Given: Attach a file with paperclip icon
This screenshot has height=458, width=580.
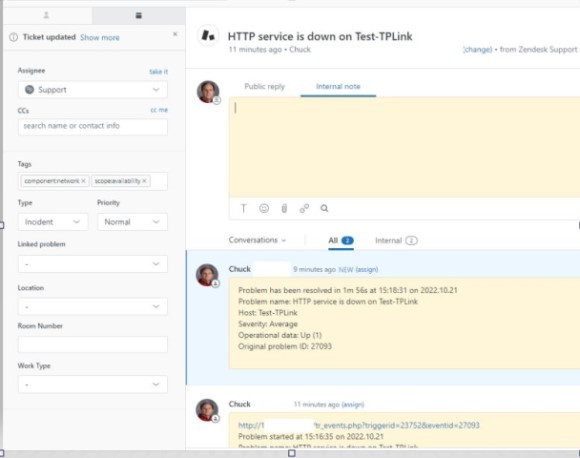Looking at the screenshot, I should pyautogui.click(x=284, y=208).
